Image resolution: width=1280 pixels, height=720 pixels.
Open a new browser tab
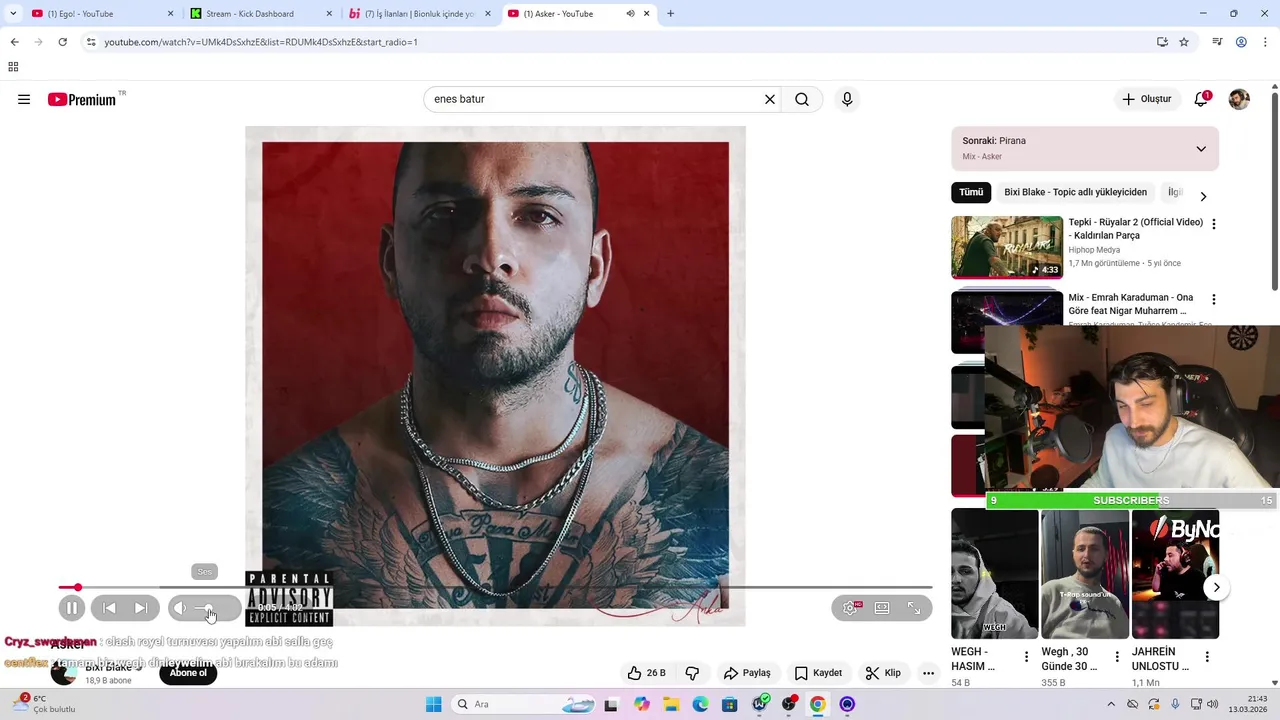pos(670,14)
